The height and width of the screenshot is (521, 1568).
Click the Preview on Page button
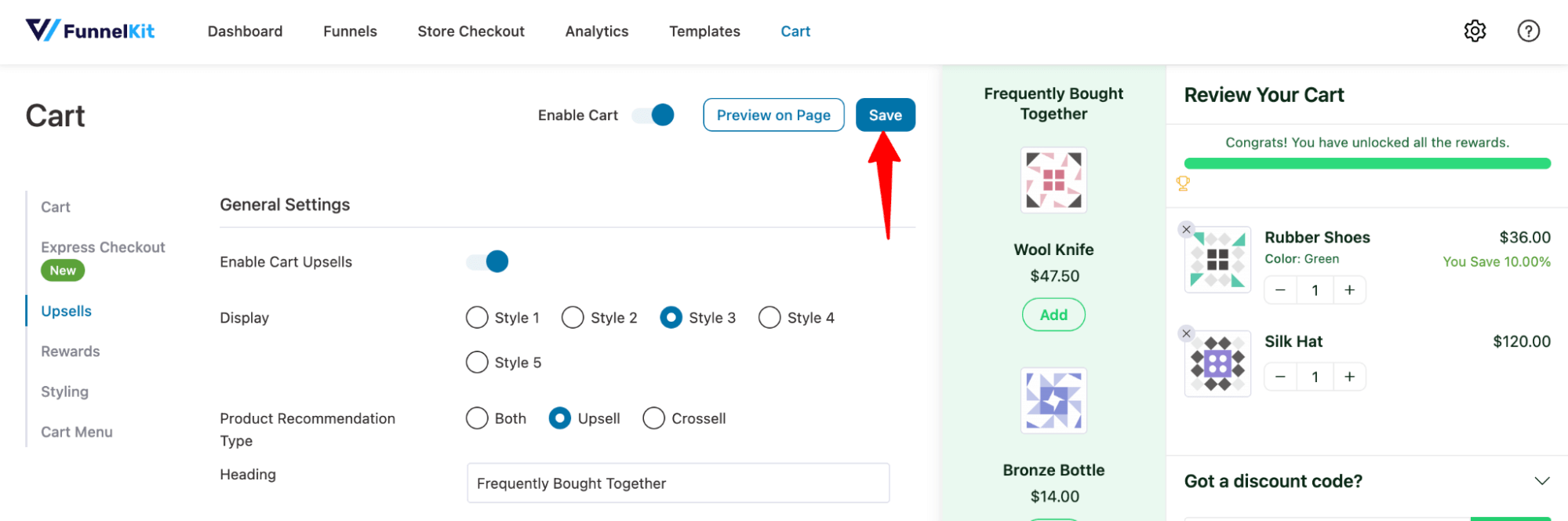(773, 115)
